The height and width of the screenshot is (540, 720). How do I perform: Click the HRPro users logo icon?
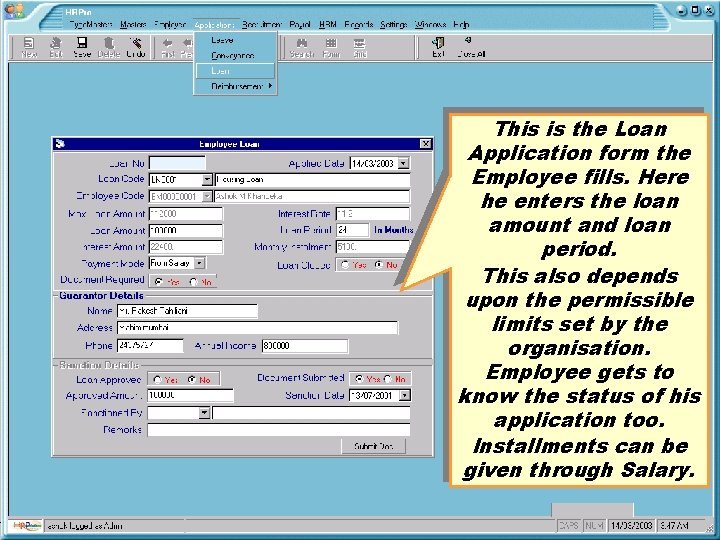[14, 11]
